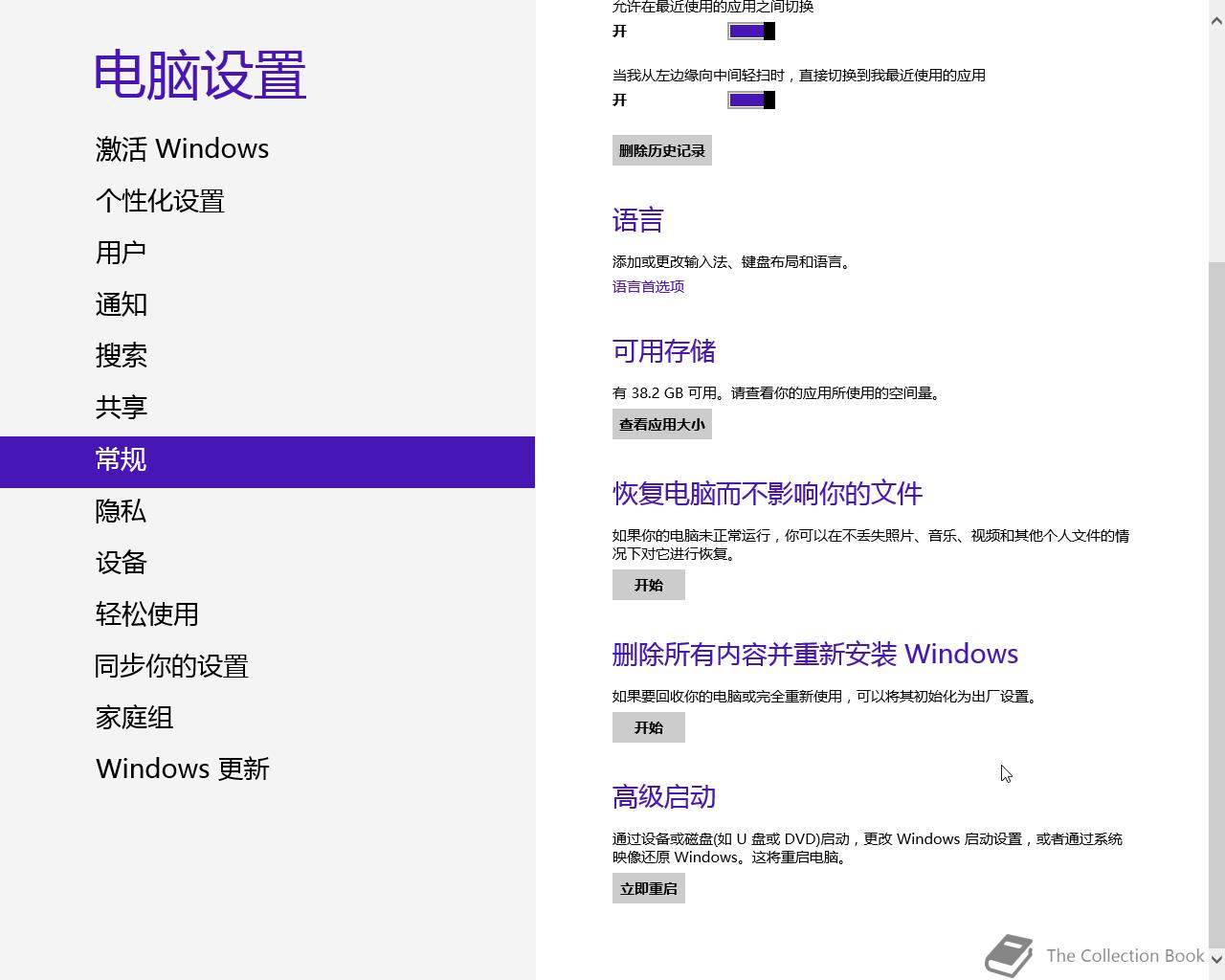Open 通知 settings

121,304
